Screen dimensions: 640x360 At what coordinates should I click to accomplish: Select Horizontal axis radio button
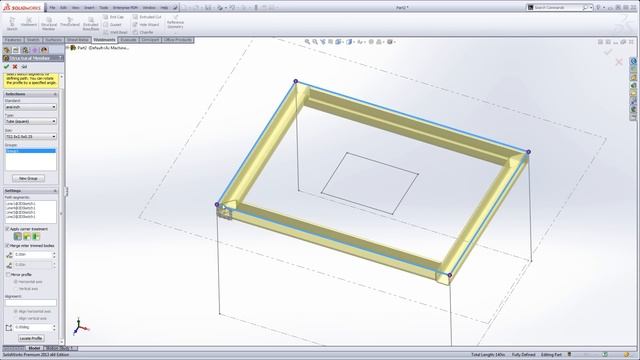(16, 282)
